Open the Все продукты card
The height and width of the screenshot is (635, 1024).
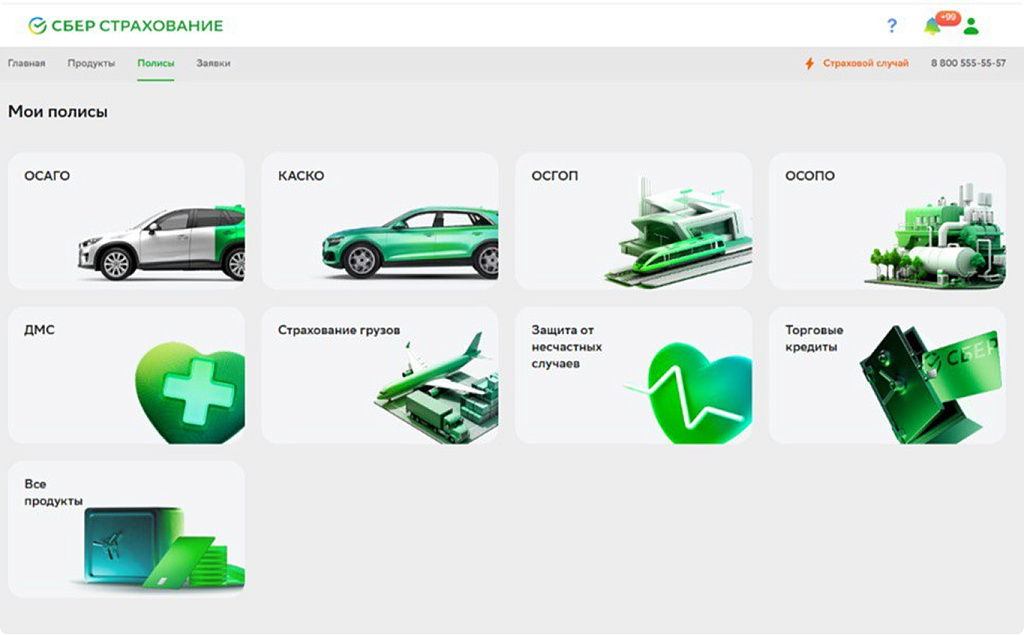126,529
